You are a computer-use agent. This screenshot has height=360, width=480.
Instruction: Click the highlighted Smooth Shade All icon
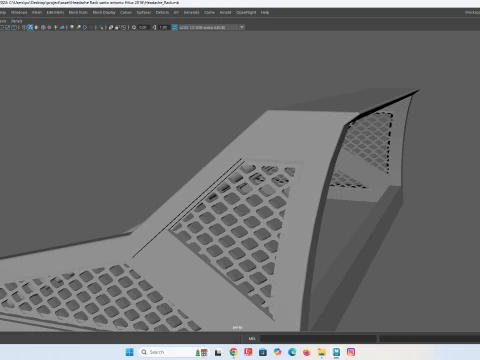[x=30, y=27]
